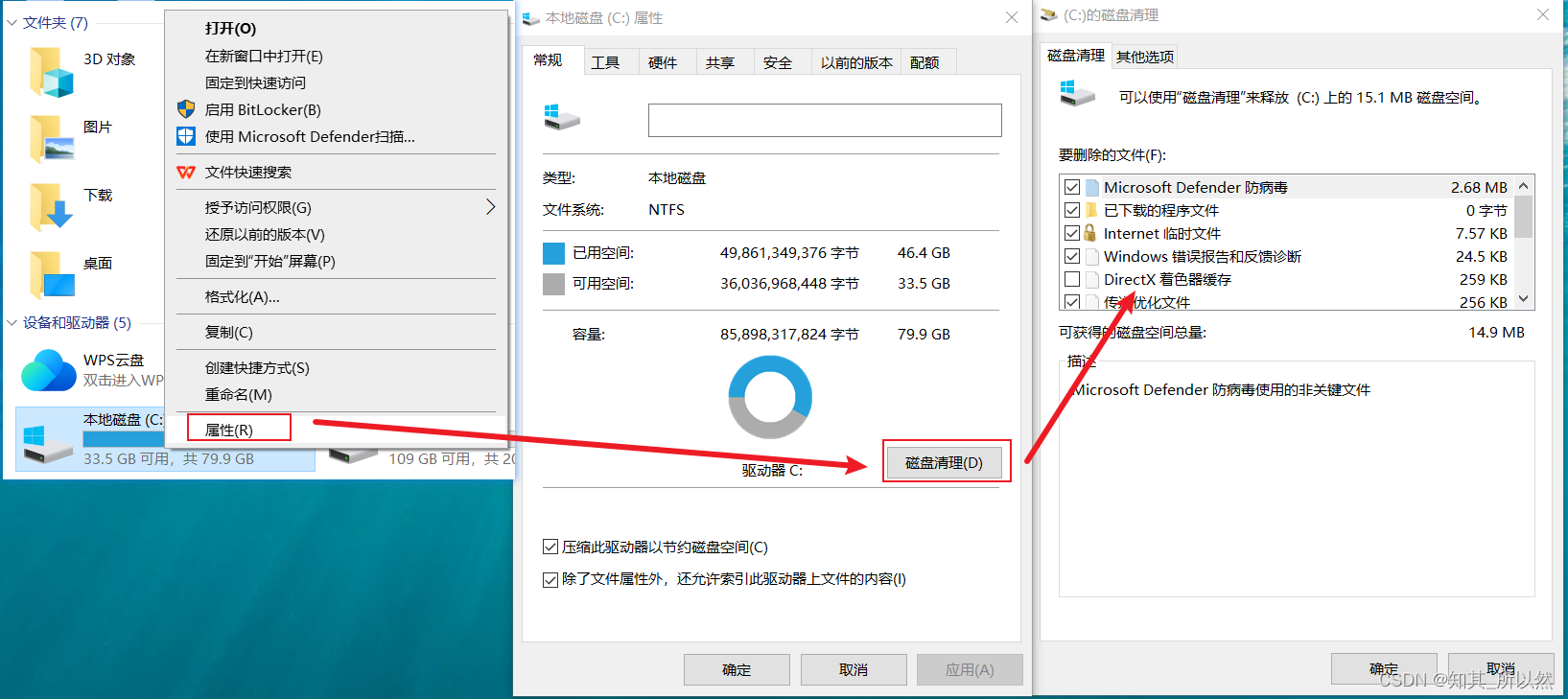
Task: Toggle Internet 临时文件 checkbox
Action: click(x=1072, y=233)
